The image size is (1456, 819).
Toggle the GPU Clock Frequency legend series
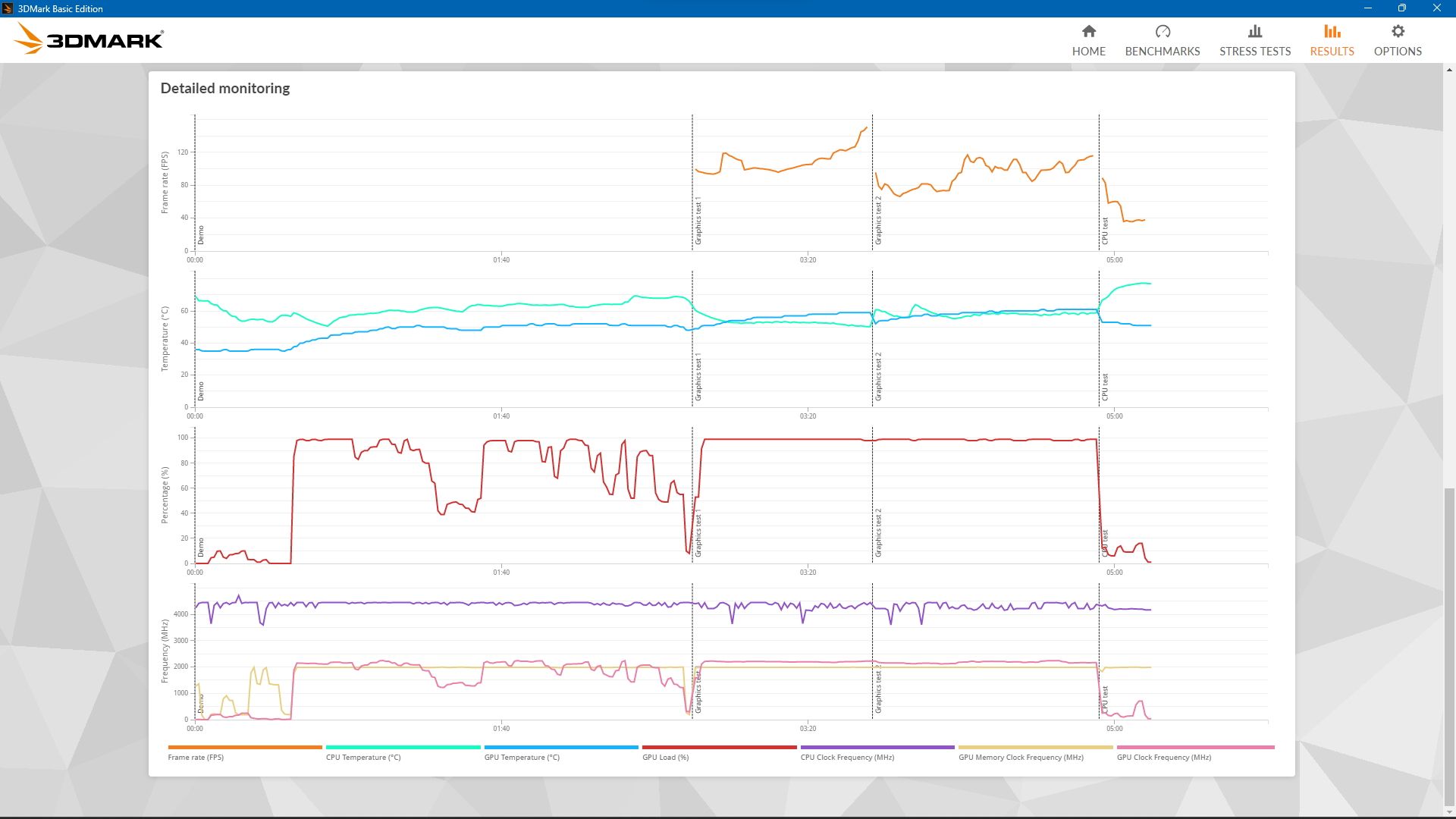[x=1163, y=757]
